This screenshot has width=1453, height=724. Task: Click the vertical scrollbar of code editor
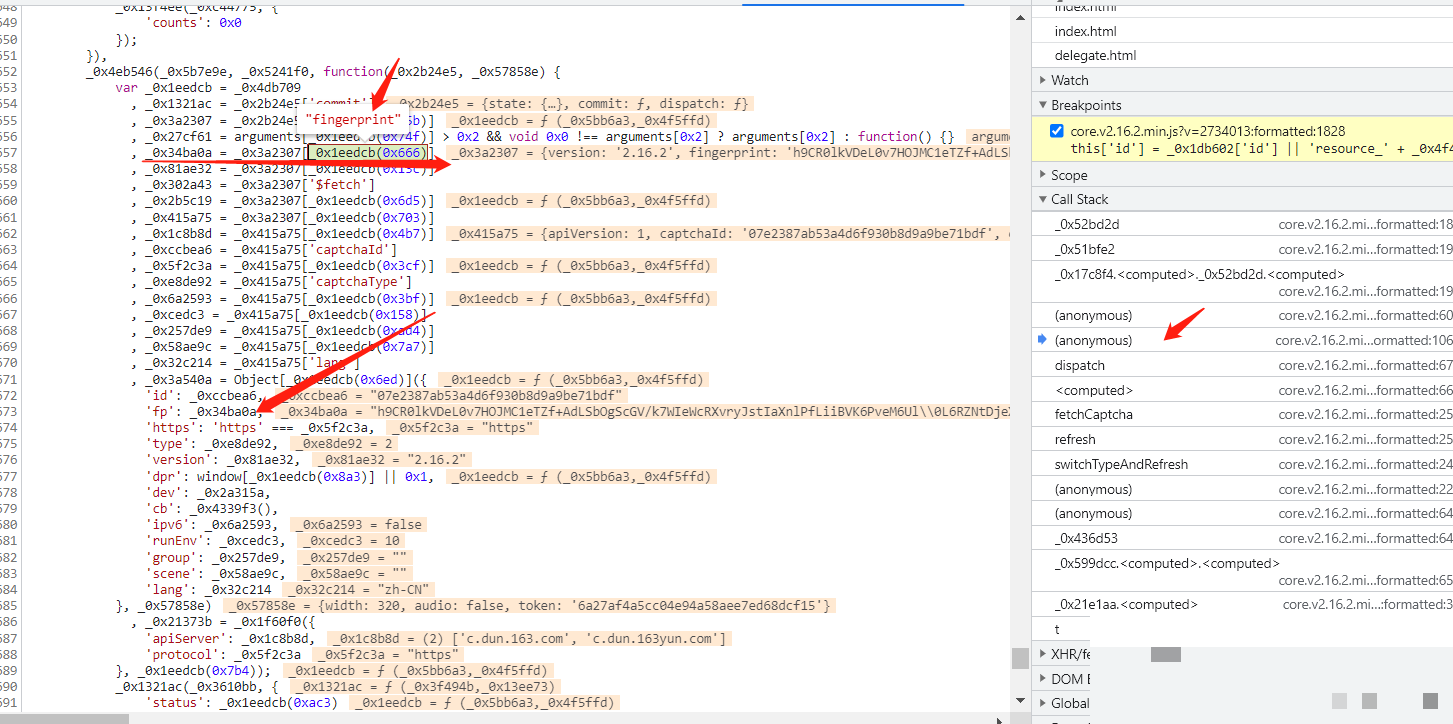[x=1019, y=658]
